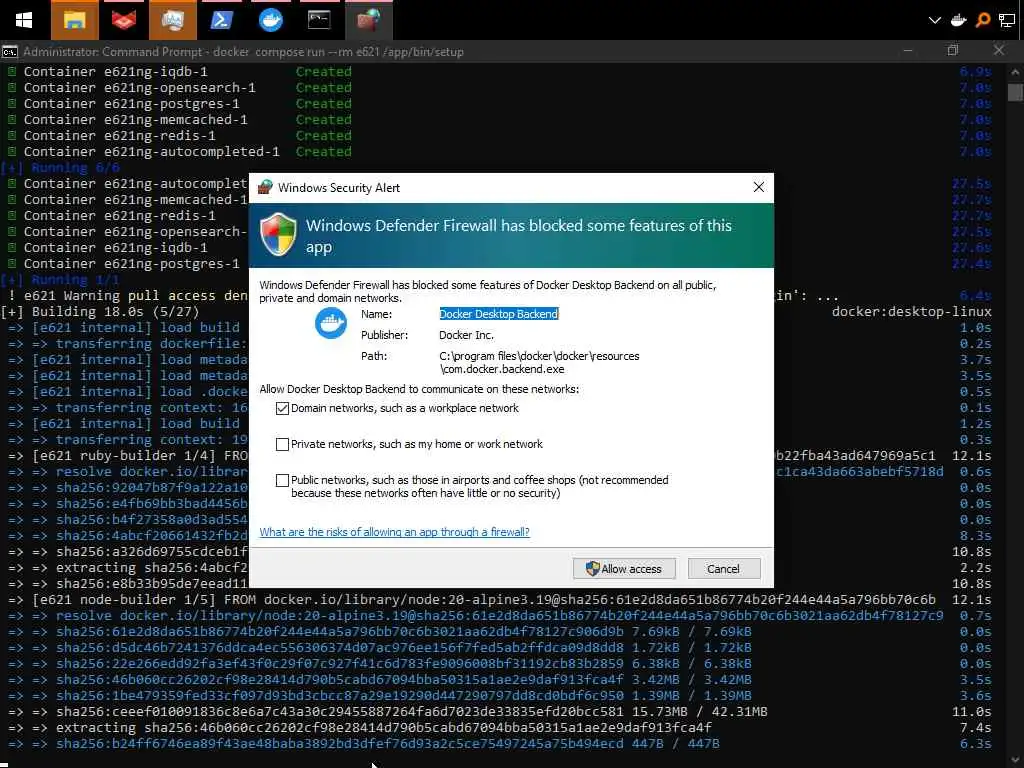
Task: Click the Command Prompt scrollbar thumb
Action: (x=1015, y=92)
